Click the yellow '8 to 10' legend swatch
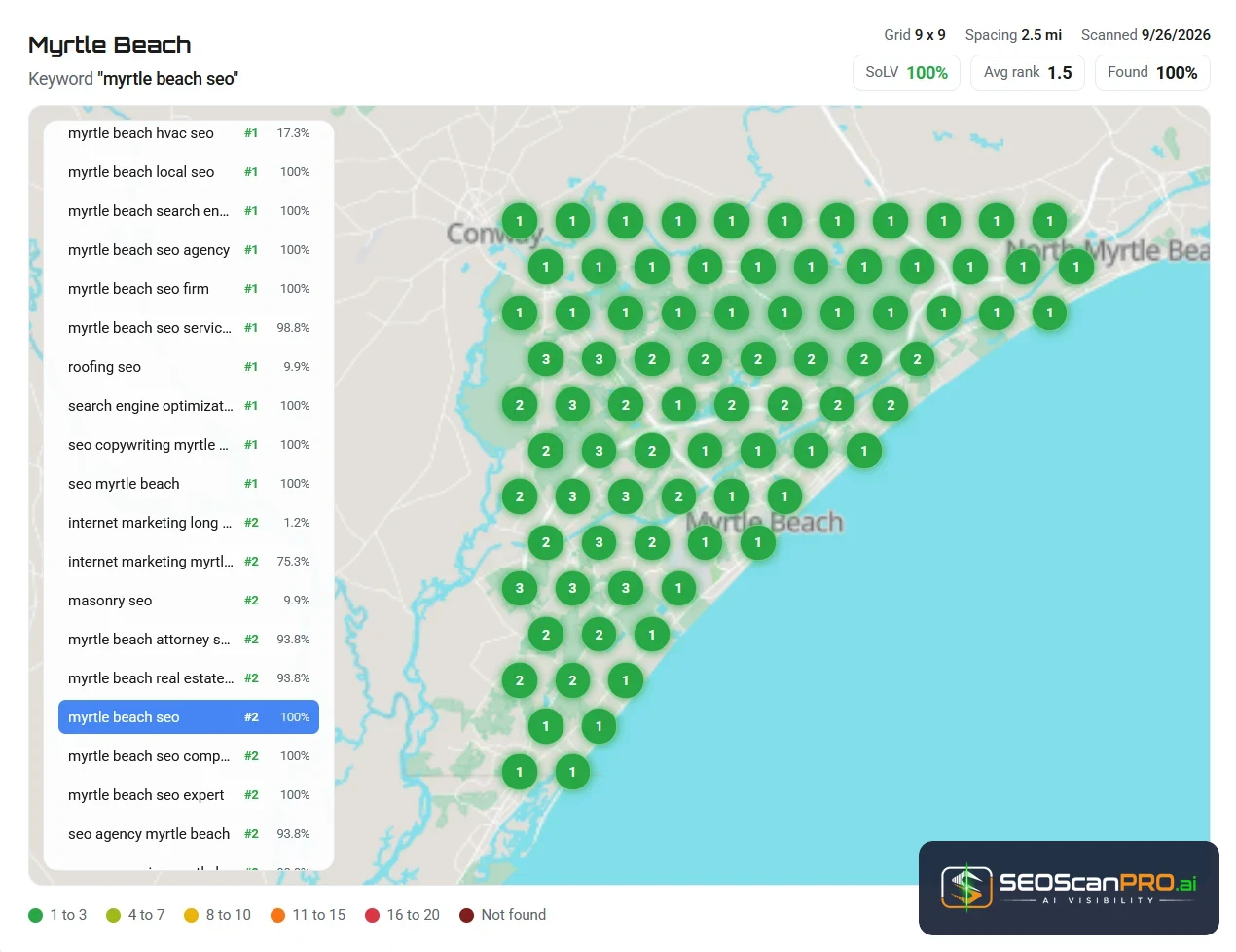Viewport: 1236px width, 952px height. click(x=191, y=915)
